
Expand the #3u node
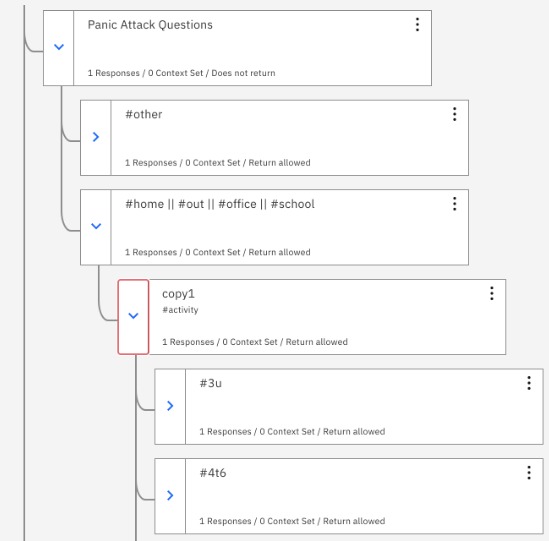[x=170, y=406]
